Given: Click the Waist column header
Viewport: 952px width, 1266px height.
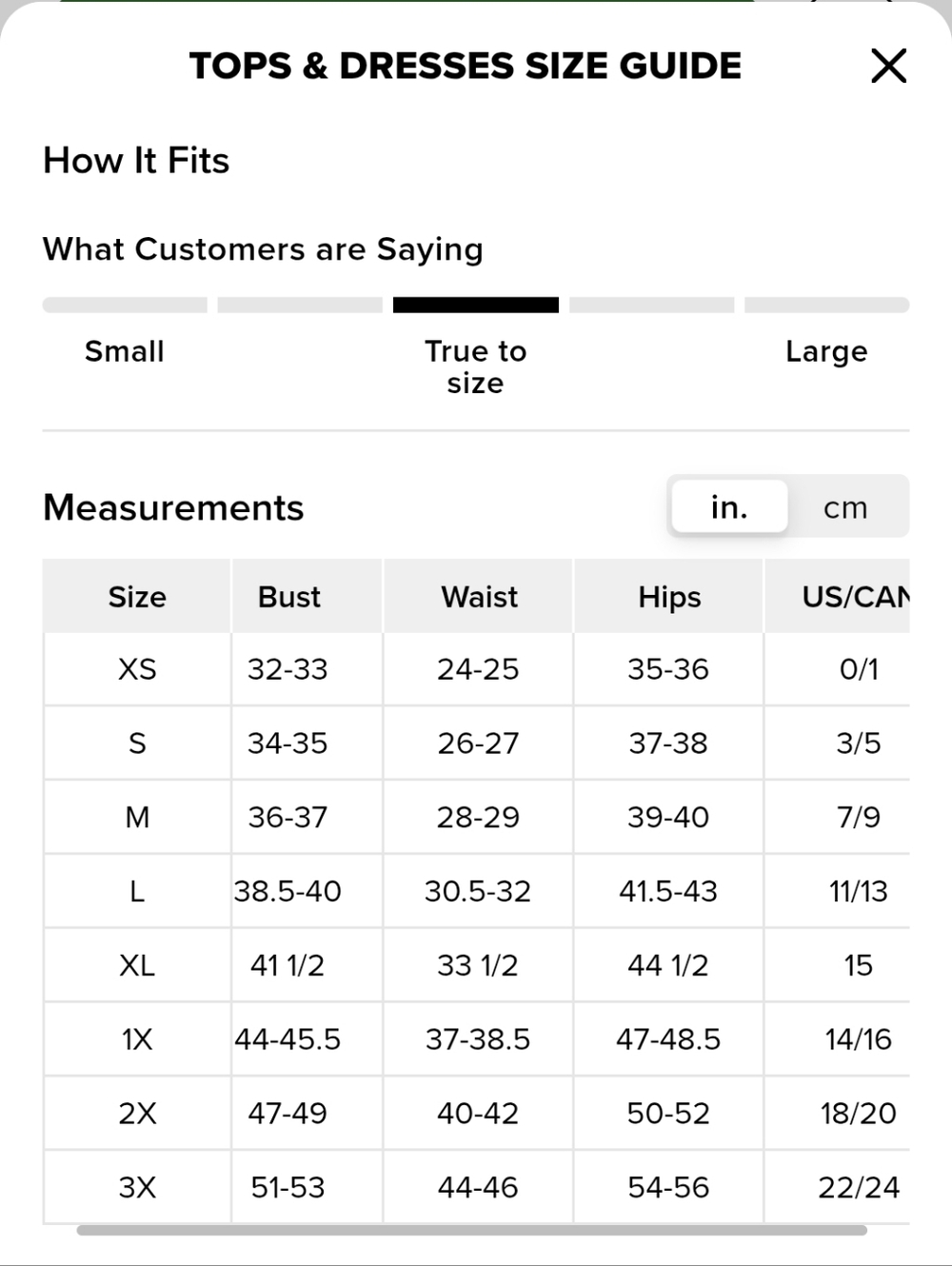Looking at the screenshot, I should point(479,597).
